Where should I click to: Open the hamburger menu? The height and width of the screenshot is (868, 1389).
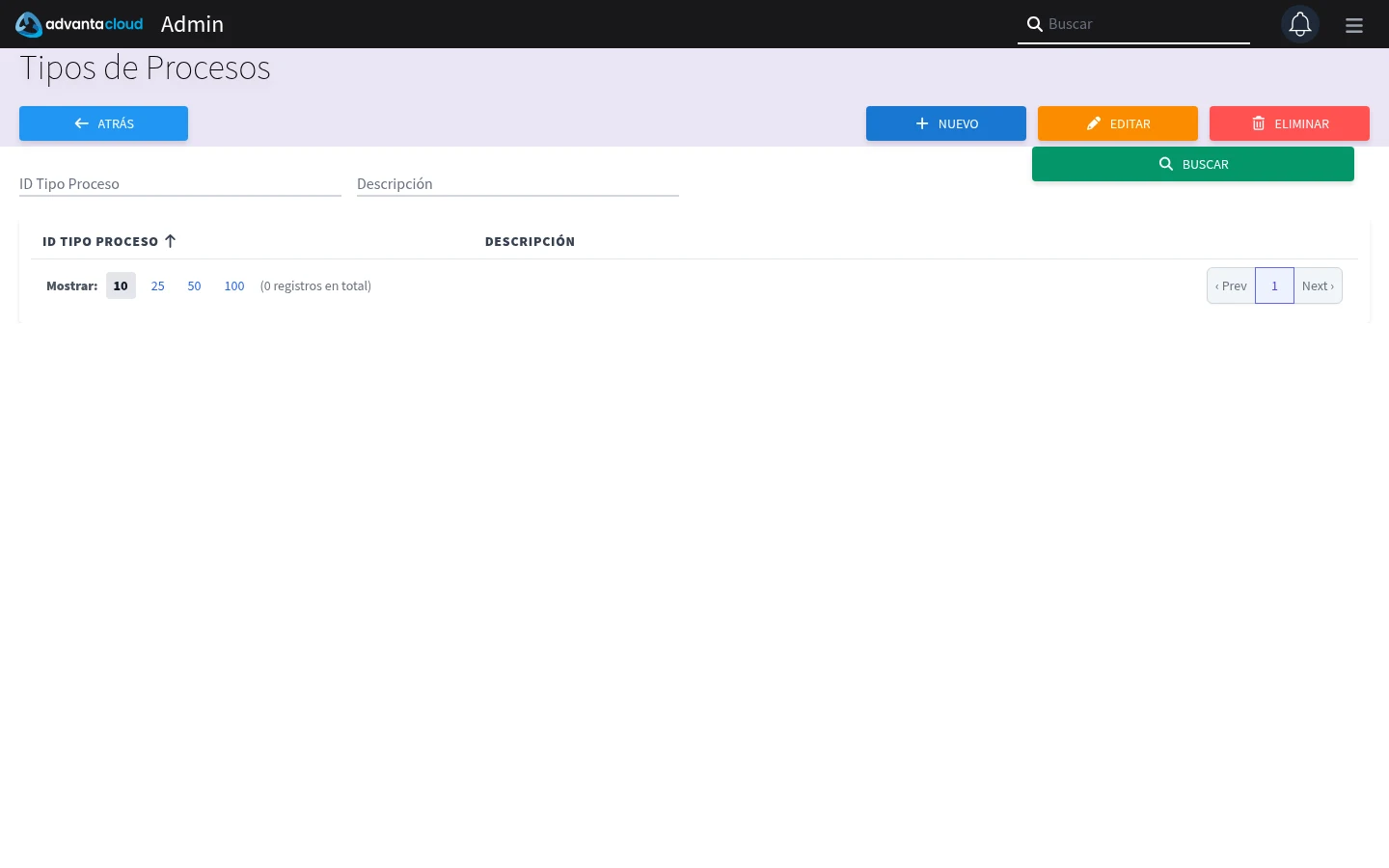click(x=1354, y=25)
